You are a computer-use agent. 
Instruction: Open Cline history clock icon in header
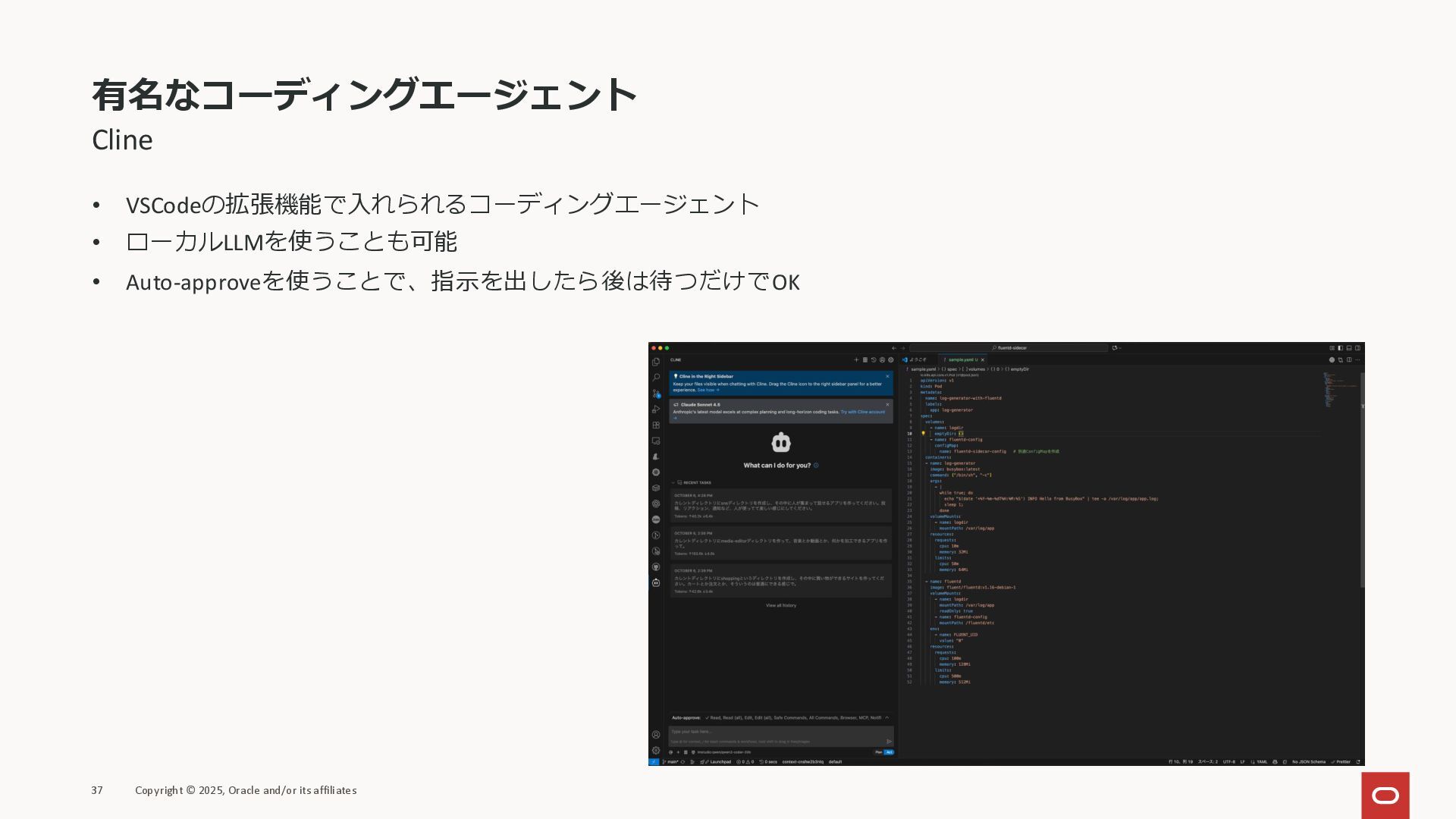(x=874, y=360)
